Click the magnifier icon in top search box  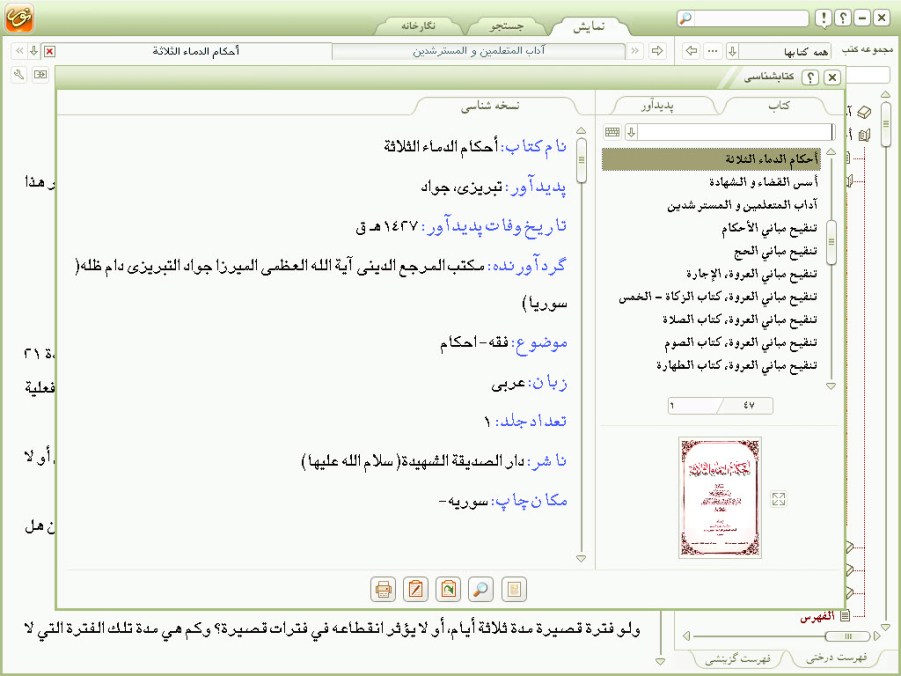click(686, 18)
